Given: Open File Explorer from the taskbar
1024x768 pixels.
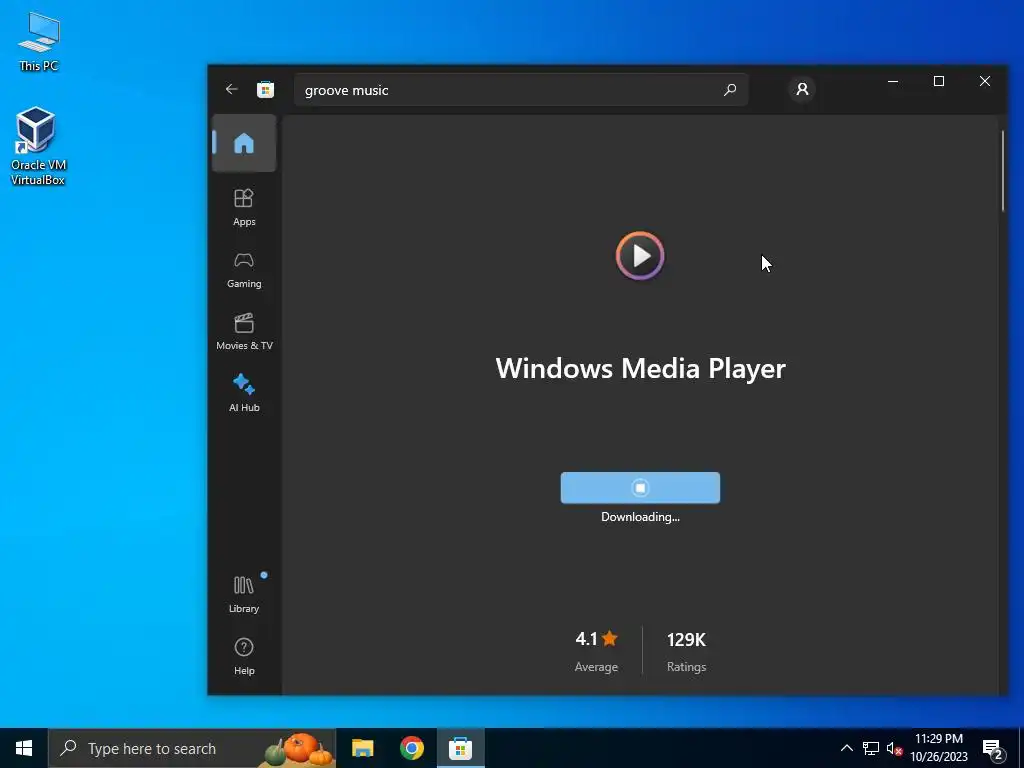Looking at the screenshot, I should point(362,748).
